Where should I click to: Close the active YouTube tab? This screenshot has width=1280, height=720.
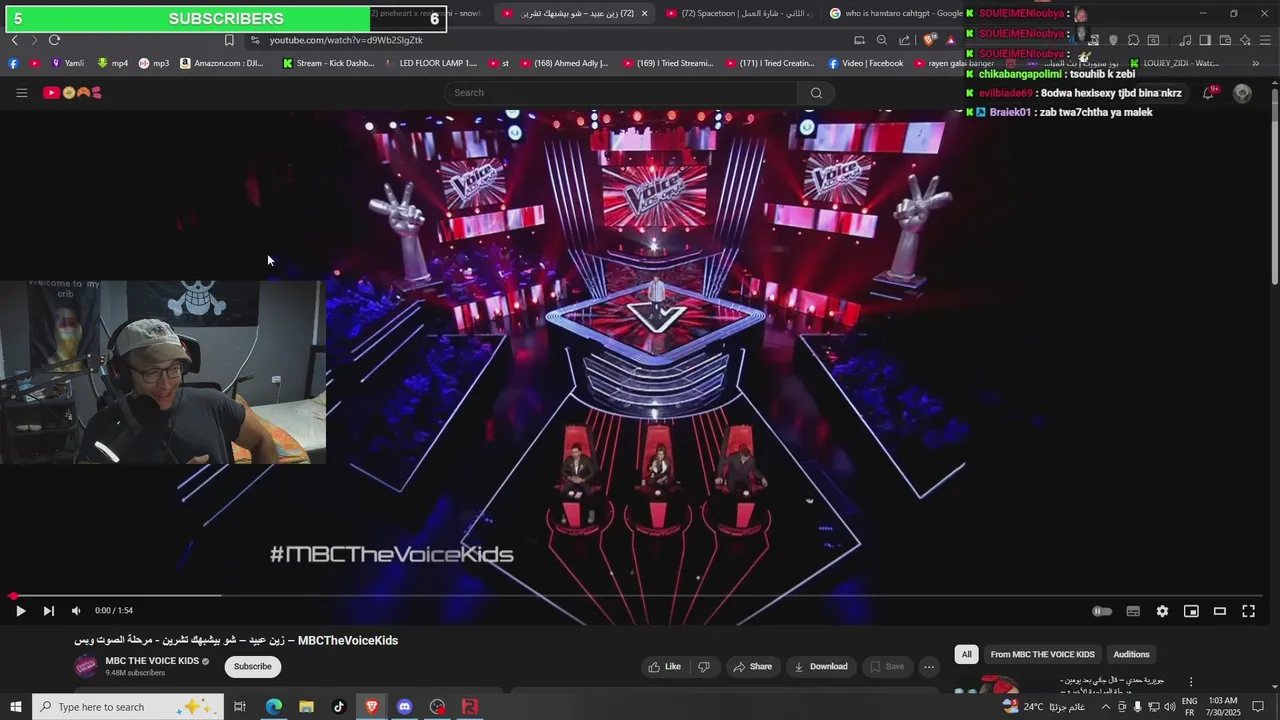(x=644, y=13)
